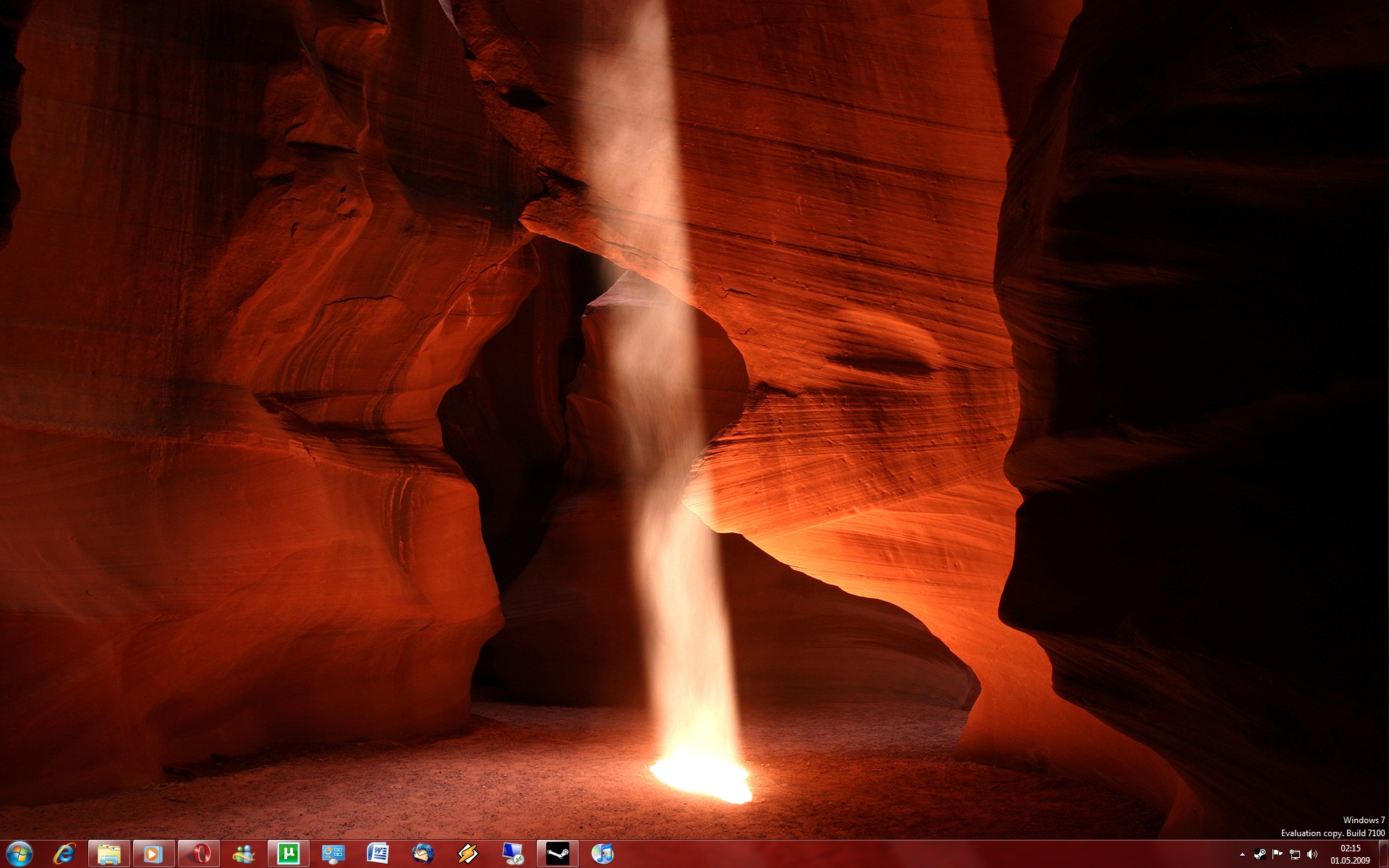Open the Windows Explorer folder icon

pos(109,854)
